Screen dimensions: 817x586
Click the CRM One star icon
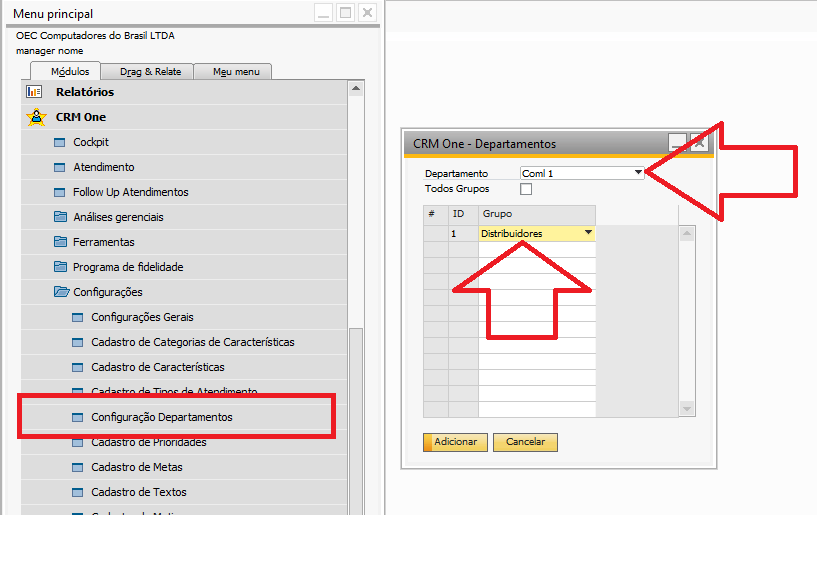36,117
